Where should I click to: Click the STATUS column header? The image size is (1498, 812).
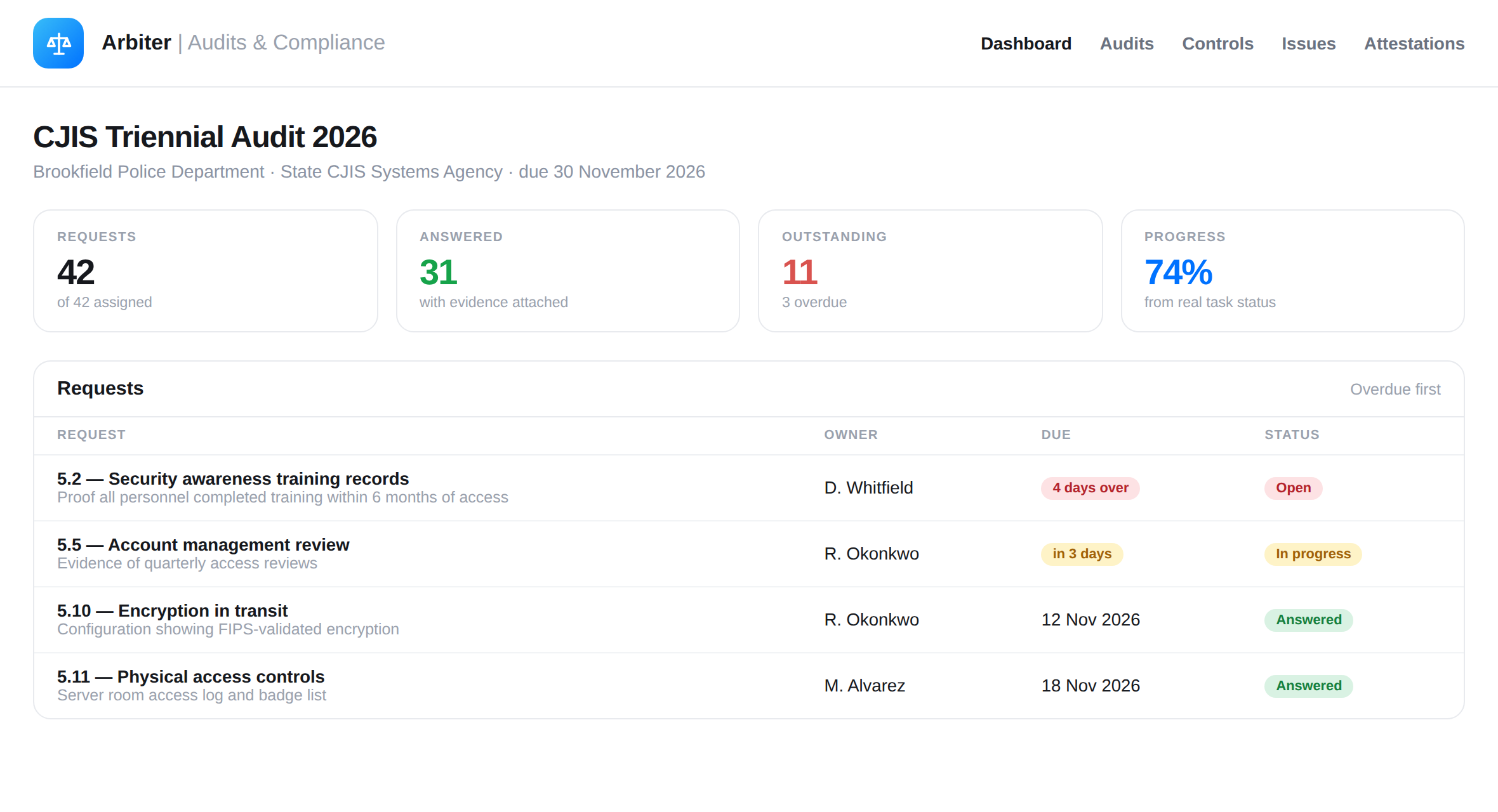(x=1292, y=435)
